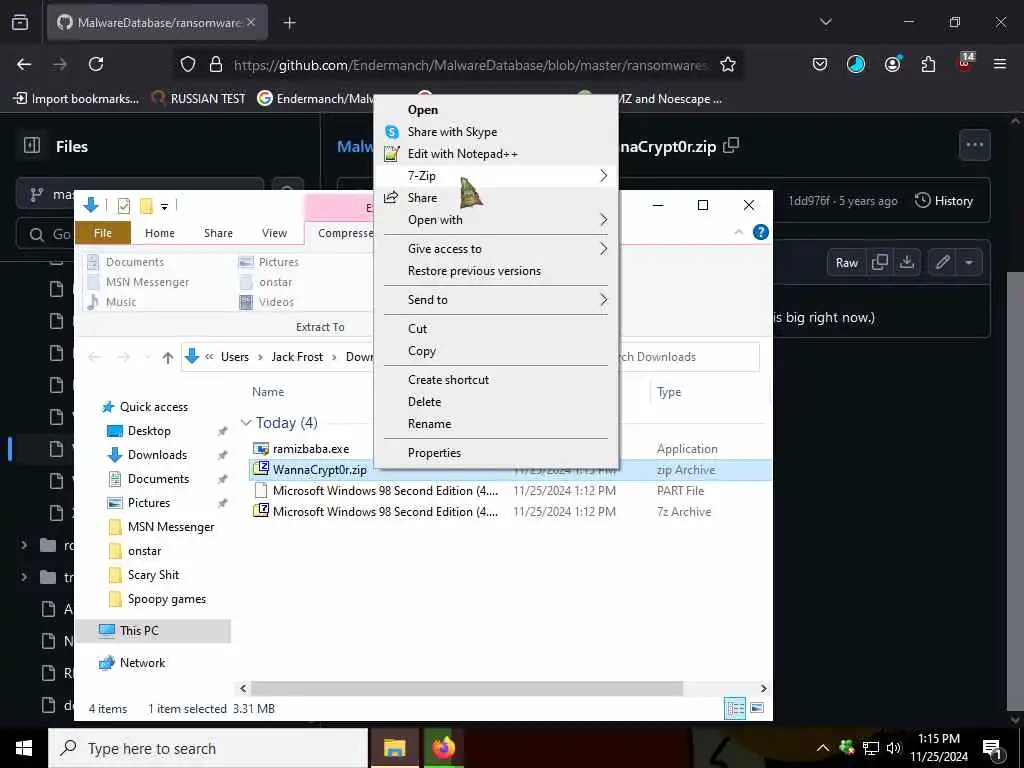The height and width of the screenshot is (768, 1024).
Task: Click the GitHub Raw button
Action: 846,263
